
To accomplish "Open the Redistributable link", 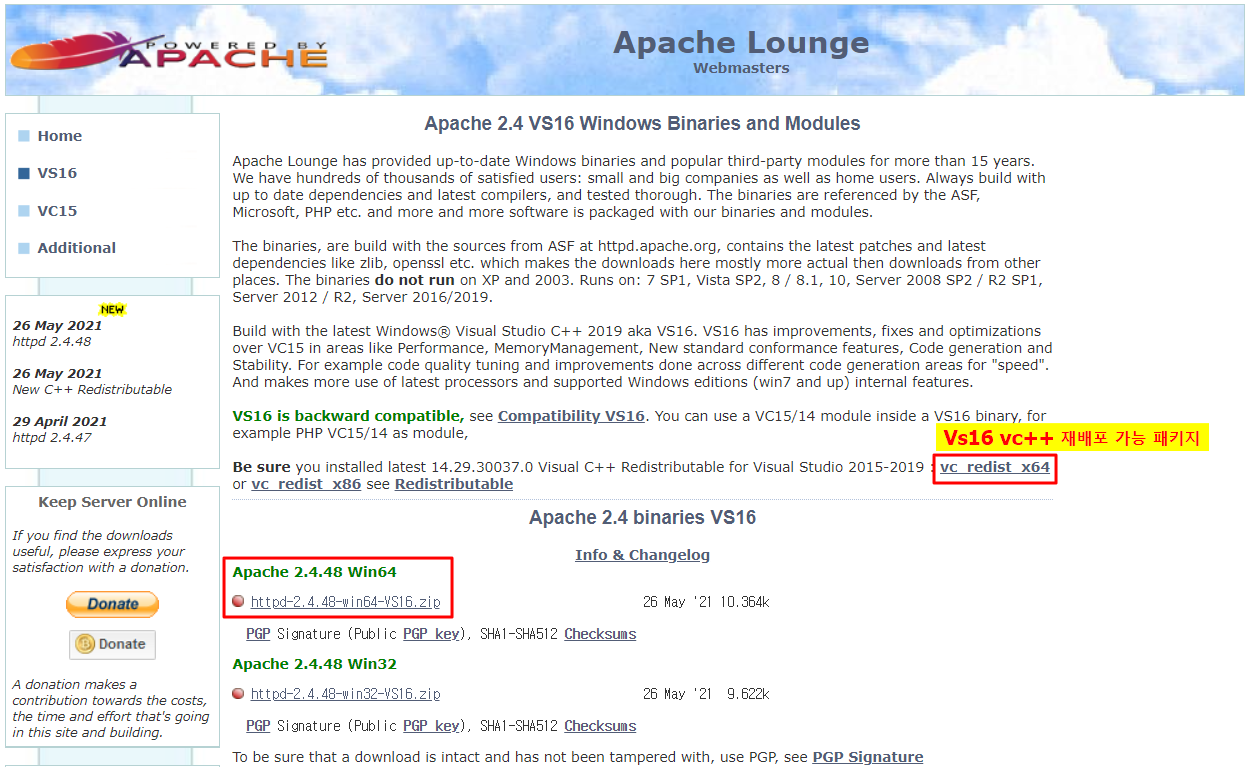I will [x=453, y=484].
